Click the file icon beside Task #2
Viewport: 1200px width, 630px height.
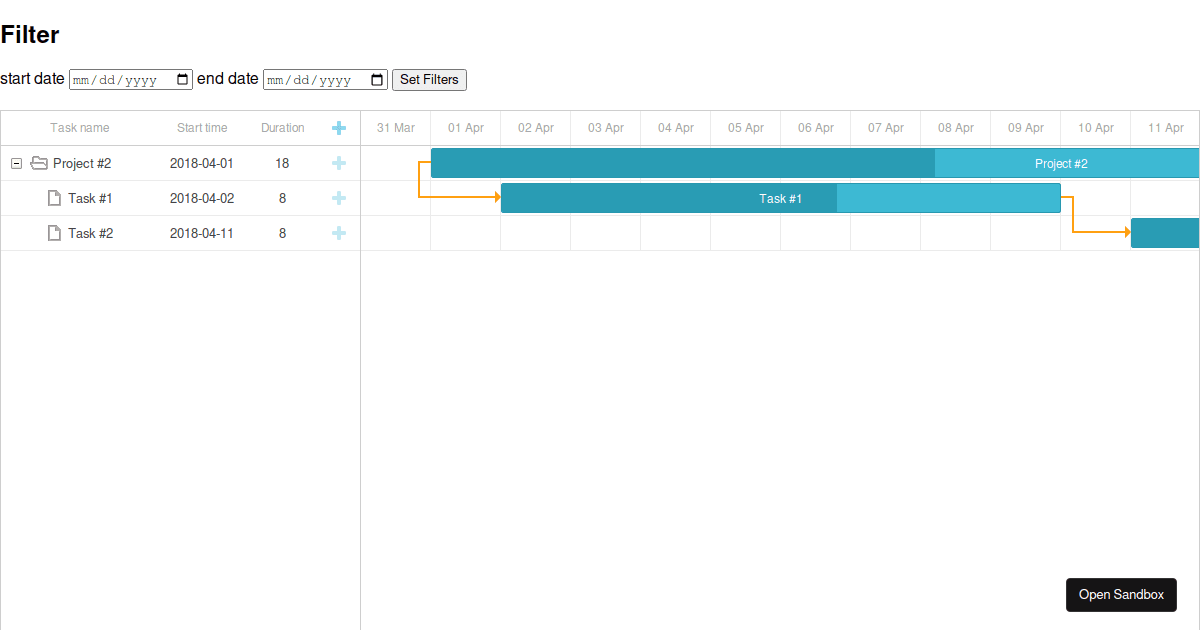(55, 233)
